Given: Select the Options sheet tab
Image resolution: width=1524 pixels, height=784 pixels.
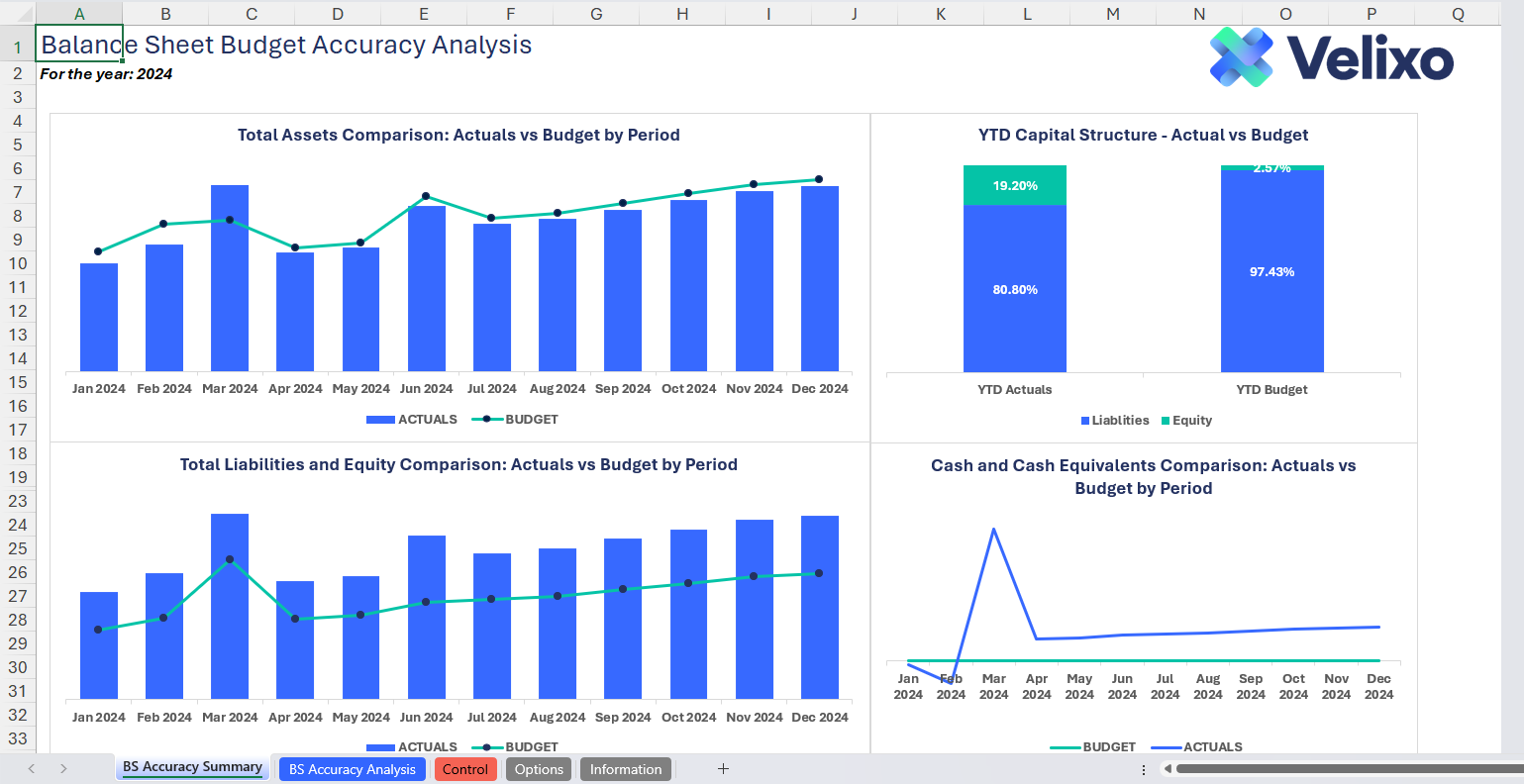Looking at the screenshot, I should pyautogui.click(x=539, y=769).
